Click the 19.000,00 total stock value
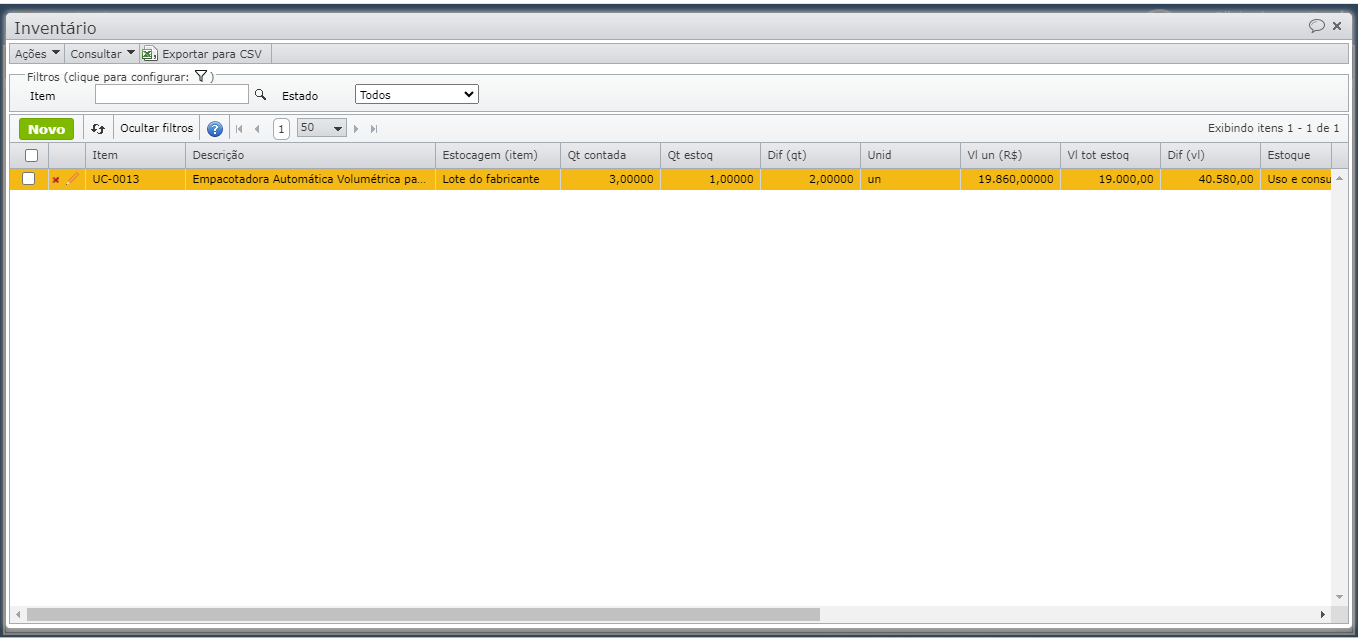This screenshot has height=638, width=1358. 1110,179
